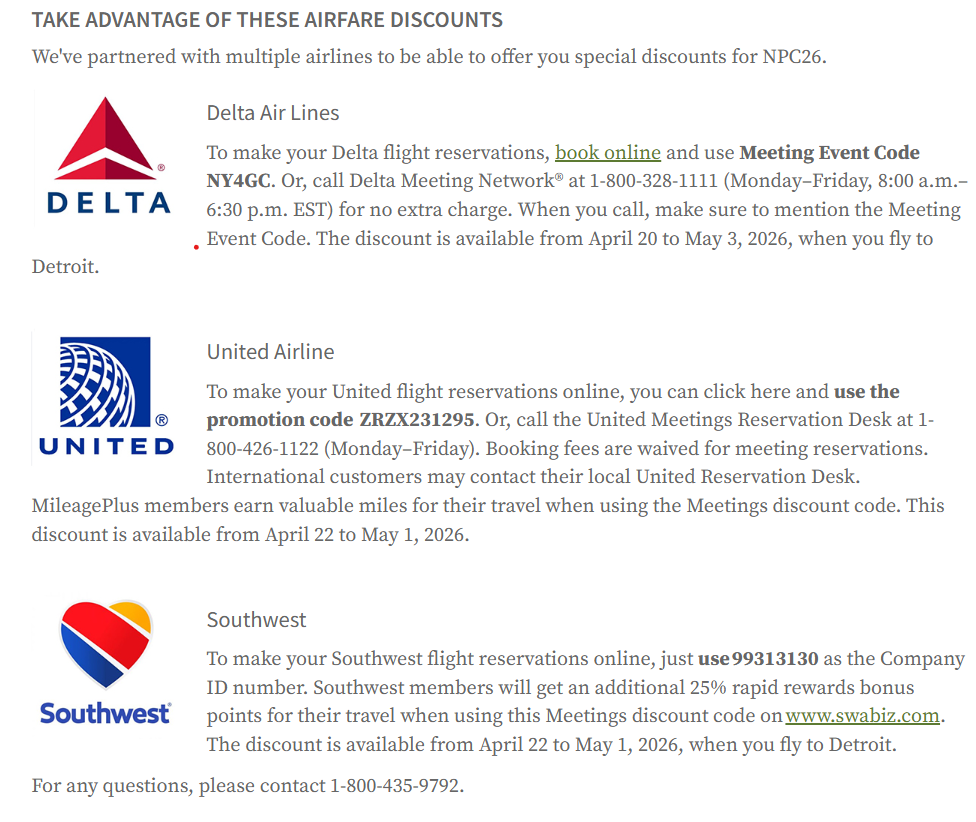Open the Delta "book online" link
This screenshot has width=976, height=822.
click(608, 153)
